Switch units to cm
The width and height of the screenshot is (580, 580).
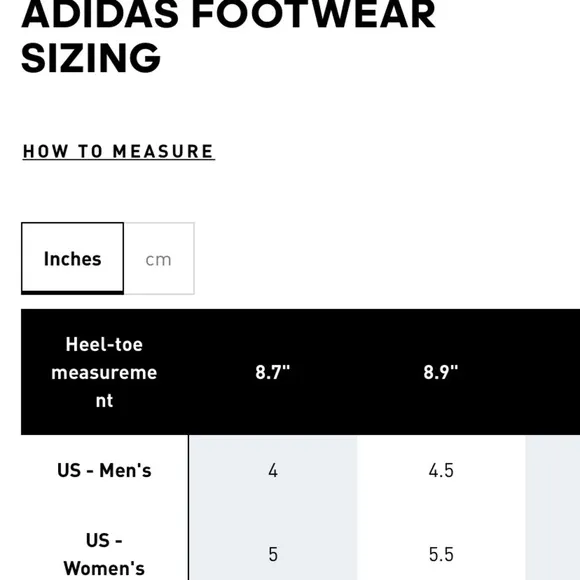point(159,259)
